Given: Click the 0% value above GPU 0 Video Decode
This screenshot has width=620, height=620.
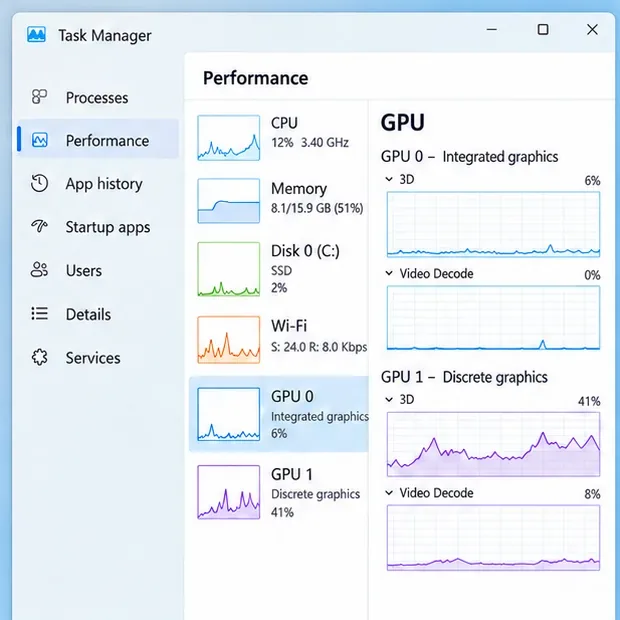Looking at the screenshot, I should point(592,275).
